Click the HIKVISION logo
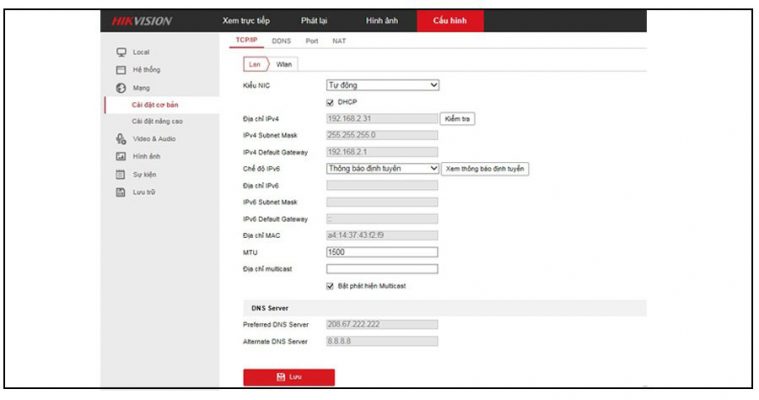Screen dimensions: 759x400 [138, 21]
